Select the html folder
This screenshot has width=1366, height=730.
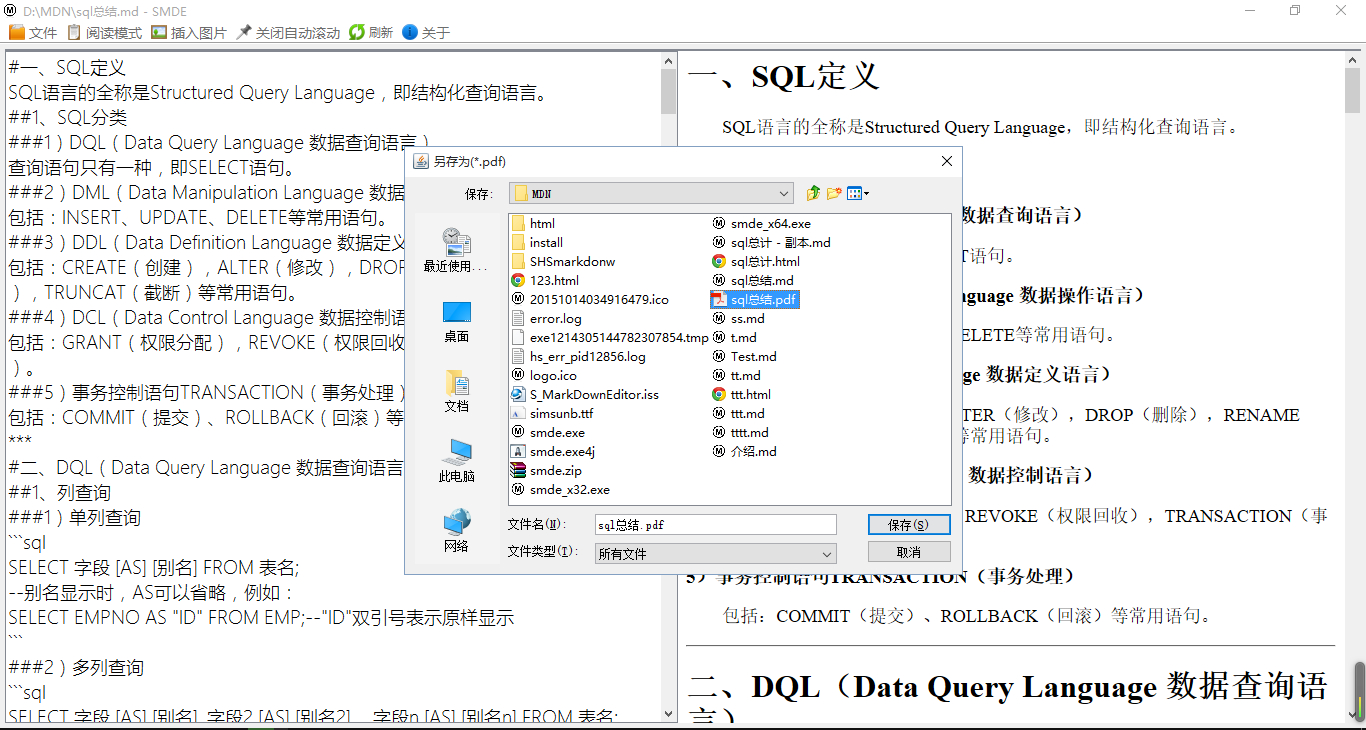point(533,223)
